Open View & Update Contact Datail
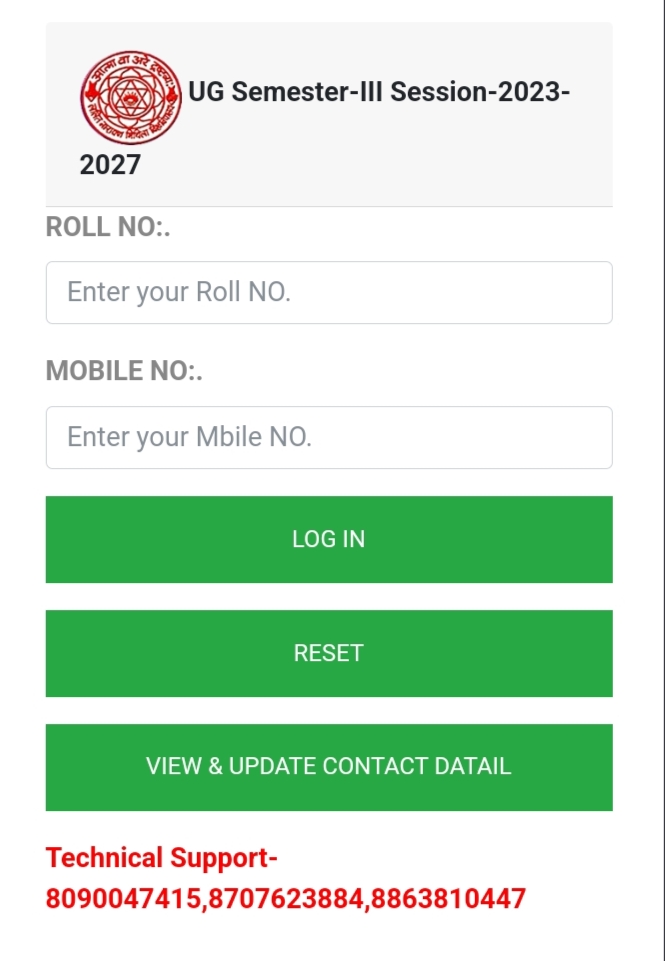The height and width of the screenshot is (961, 665). pyautogui.click(x=328, y=767)
